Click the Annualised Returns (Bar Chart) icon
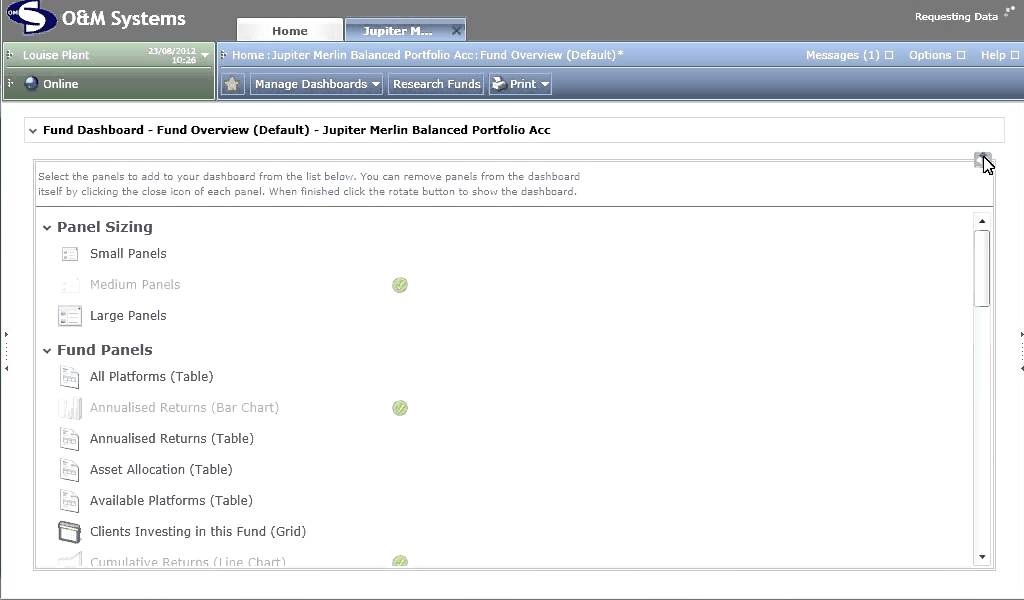Screen dimensions: 1024x600 [69, 408]
